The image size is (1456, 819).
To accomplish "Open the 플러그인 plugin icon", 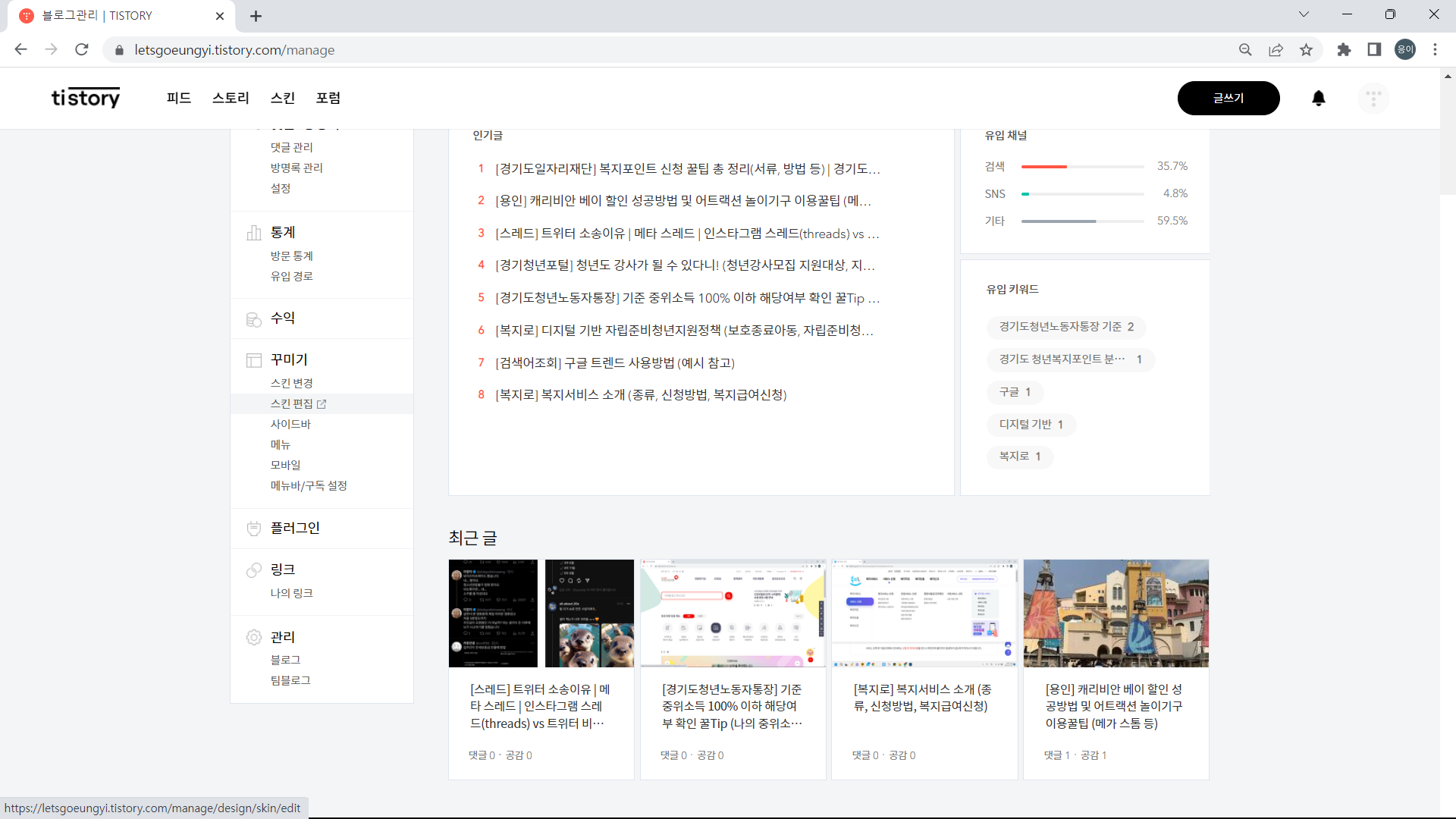I will coord(254,528).
